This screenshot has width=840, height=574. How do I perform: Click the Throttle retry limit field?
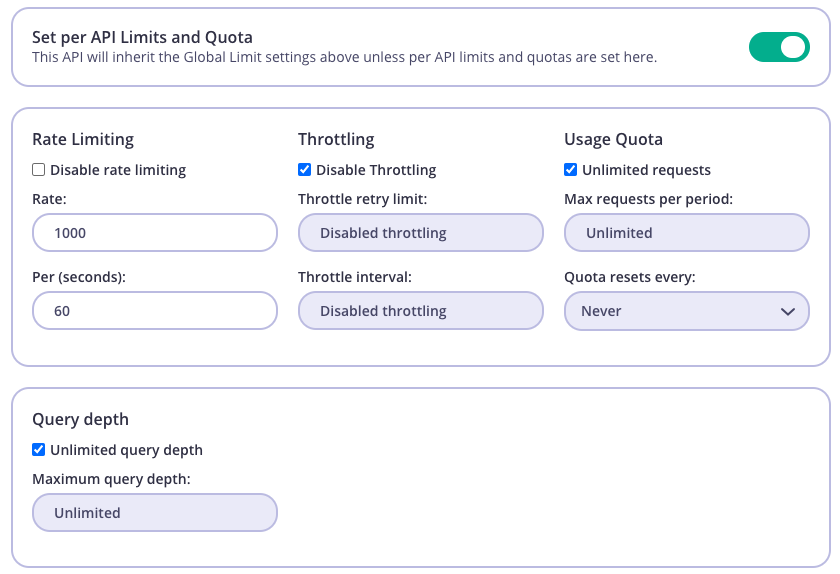[420, 233]
